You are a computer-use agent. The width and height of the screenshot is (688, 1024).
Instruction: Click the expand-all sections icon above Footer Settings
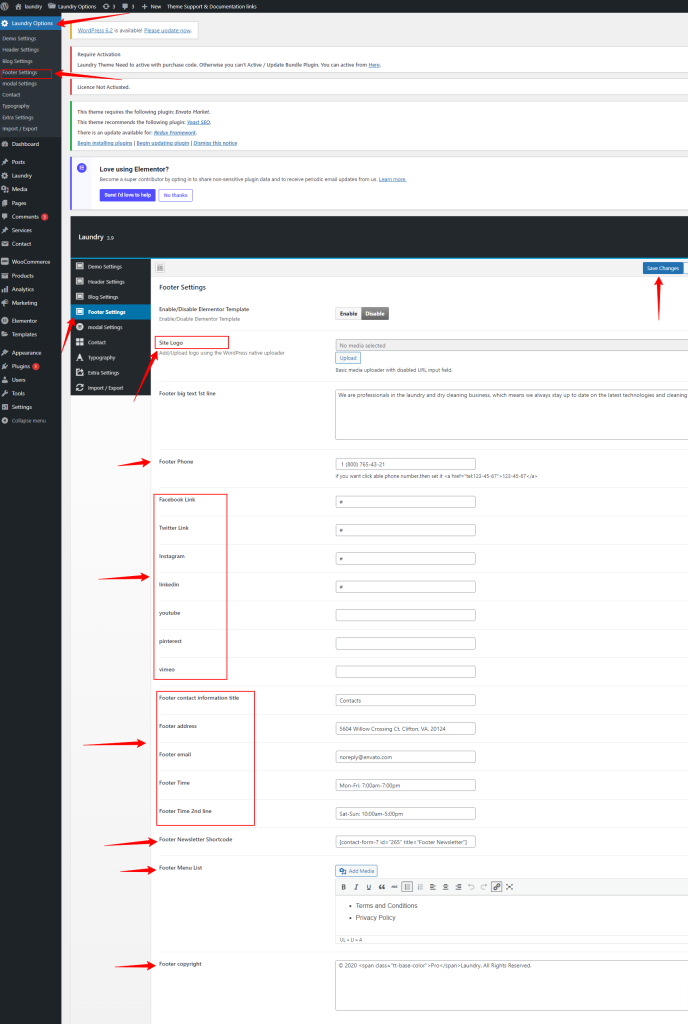tap(160, 268)
